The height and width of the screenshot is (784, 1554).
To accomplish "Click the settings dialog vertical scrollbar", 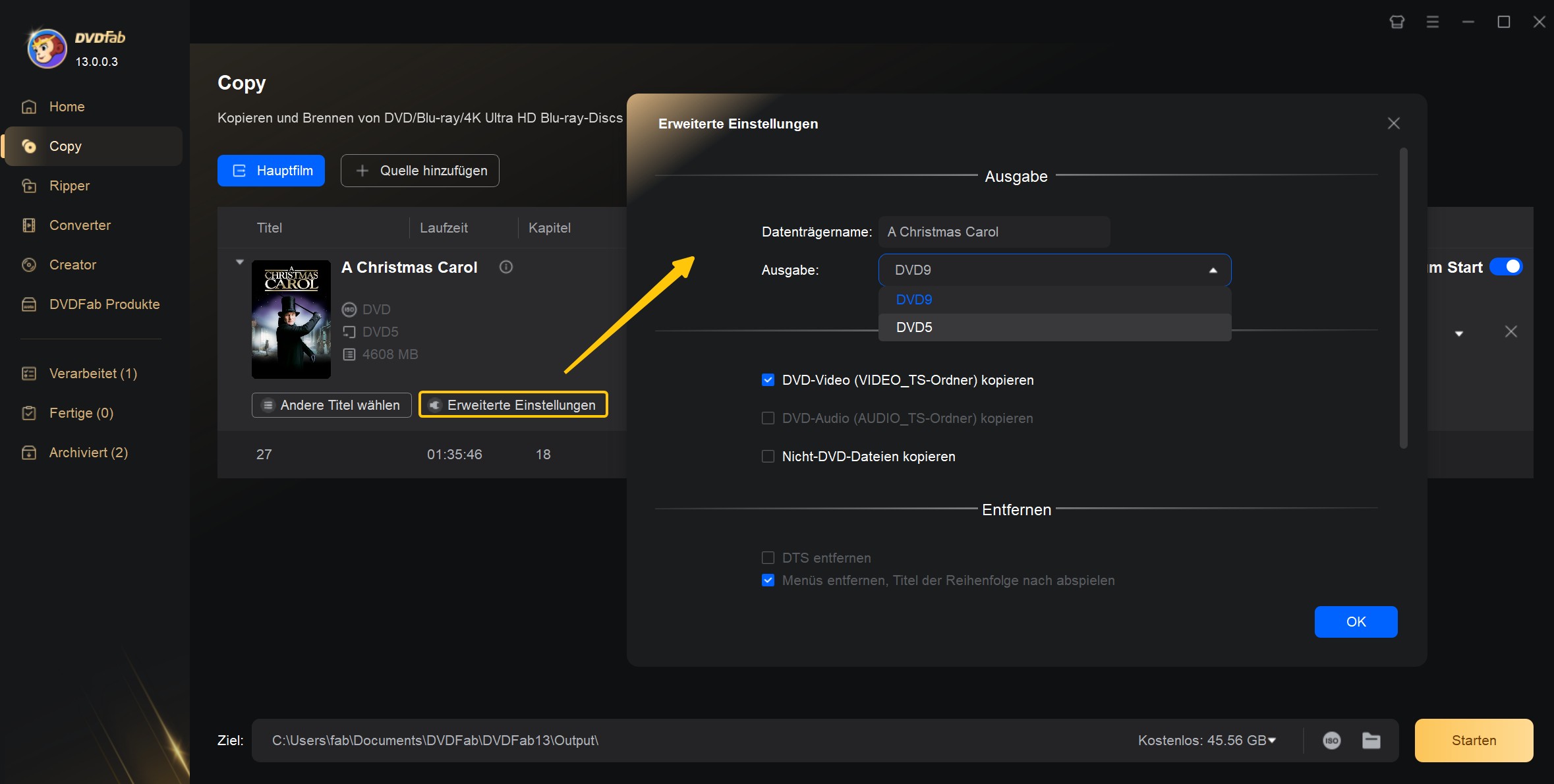I will 1403,298.
